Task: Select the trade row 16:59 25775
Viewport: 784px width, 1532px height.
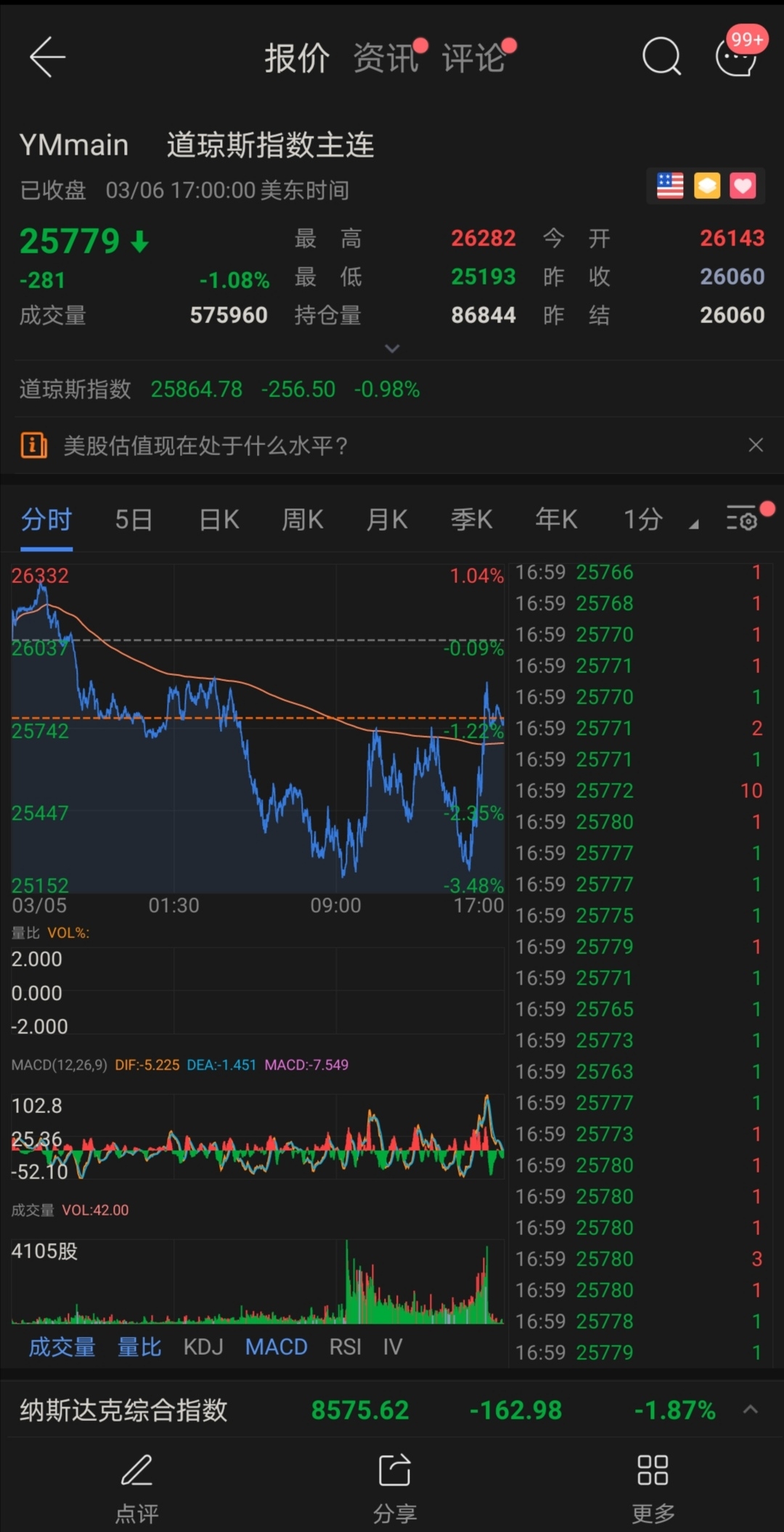Action: pos(639,916)
